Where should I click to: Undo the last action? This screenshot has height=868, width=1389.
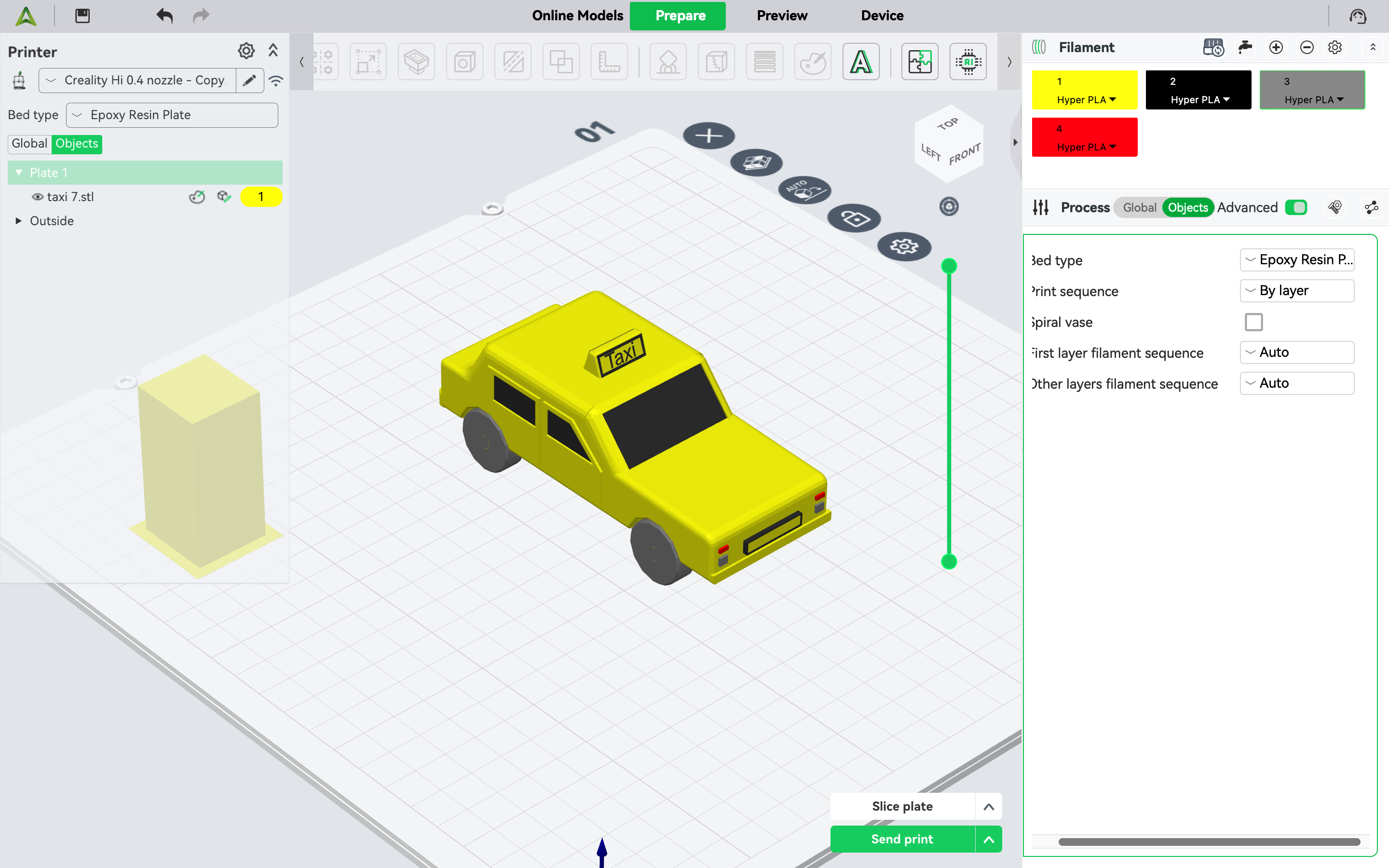click(164, 15)
